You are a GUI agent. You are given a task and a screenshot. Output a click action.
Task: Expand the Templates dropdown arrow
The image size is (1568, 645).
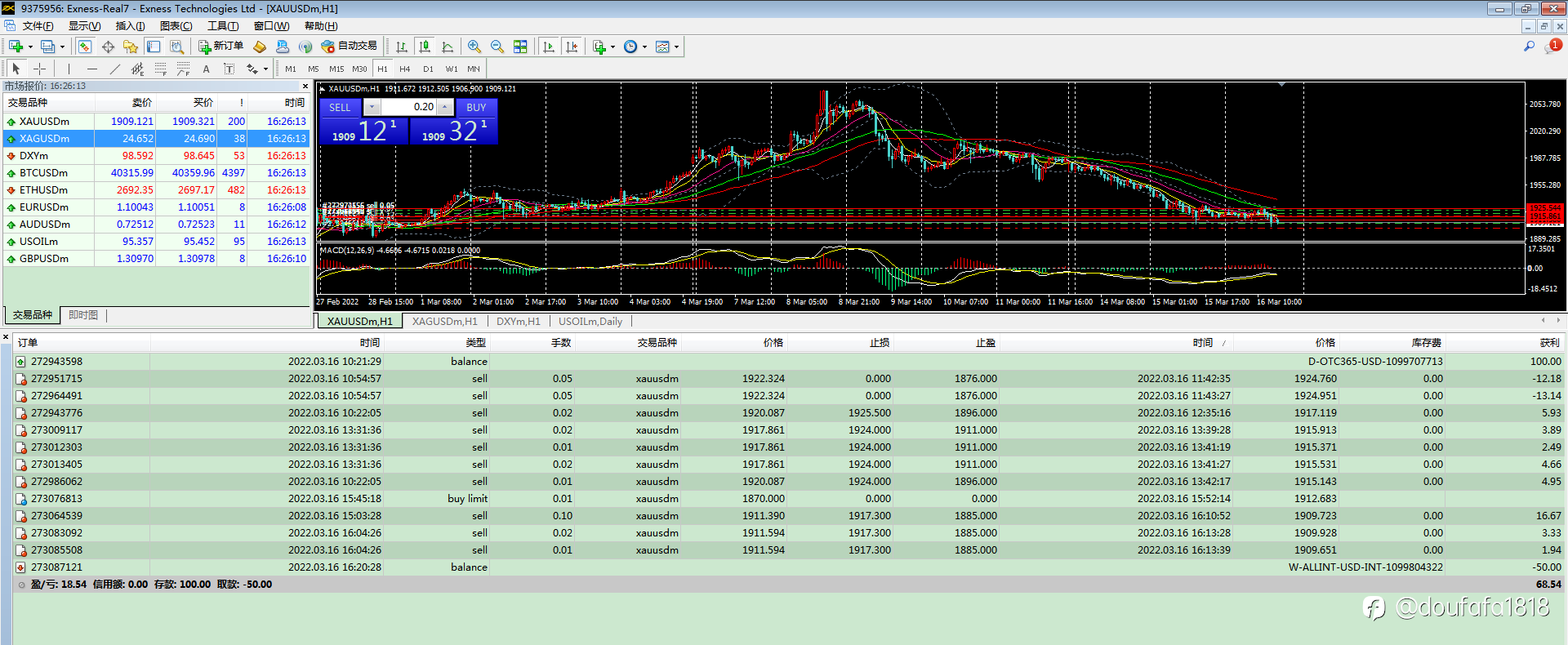[x=676, y=47]
